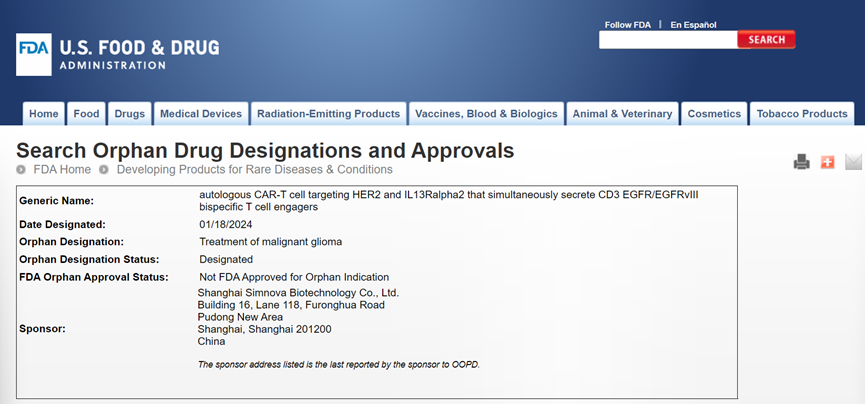This screenshot has width=865, height=404.
Task: Click the red plus share icon
Action: [827, 162]
